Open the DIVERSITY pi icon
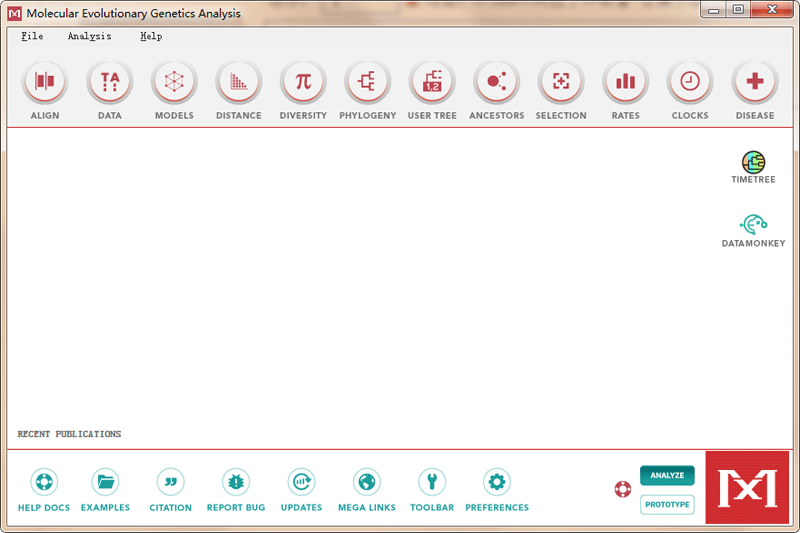This screenshot has height=533, width=800. (x=303, y=82)
